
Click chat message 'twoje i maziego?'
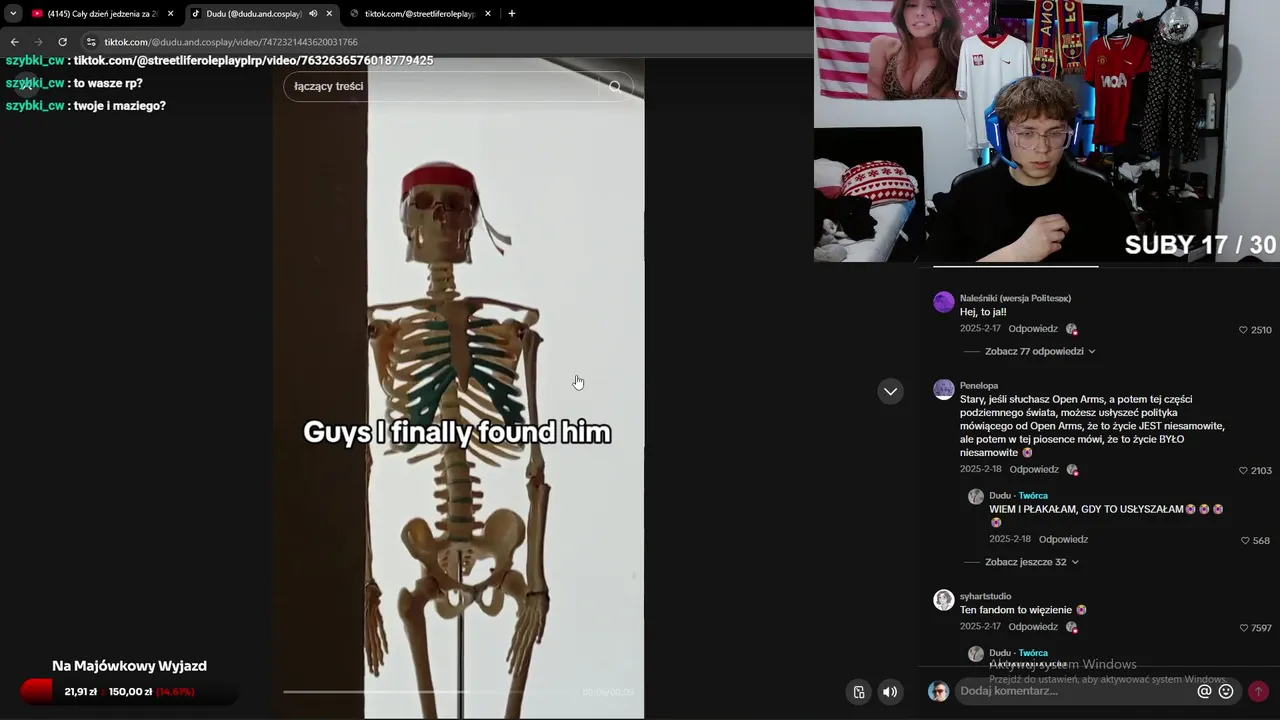(120, 106)
